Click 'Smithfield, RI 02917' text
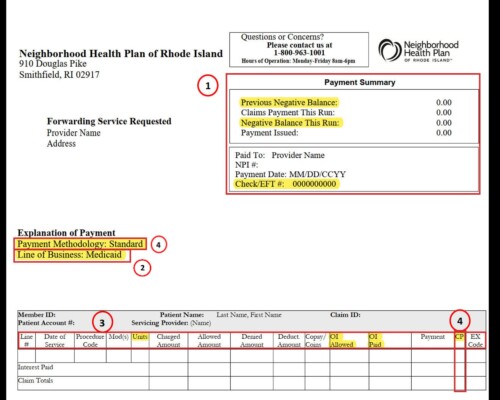 [x=59, y=74]
